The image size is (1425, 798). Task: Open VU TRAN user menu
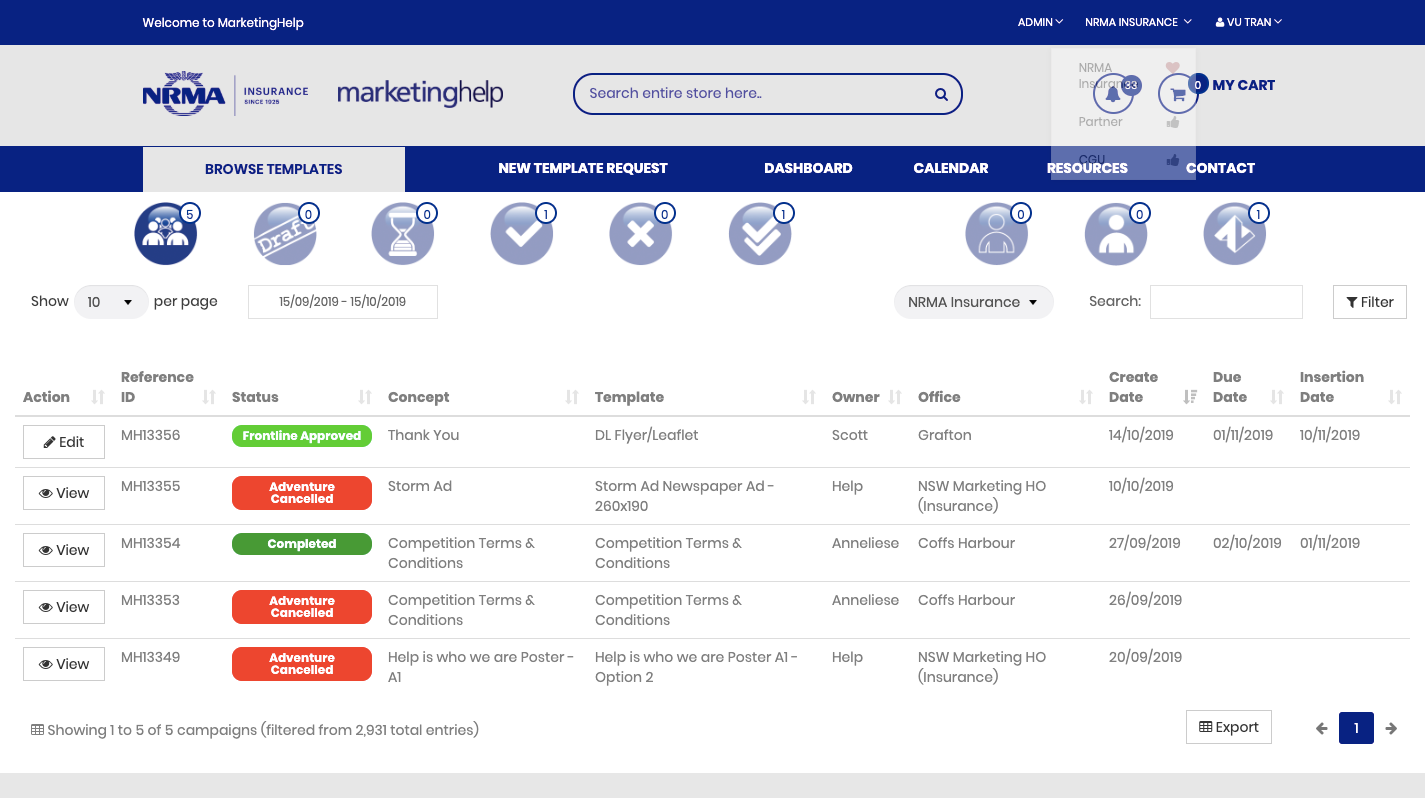click(x=1249, y=22)
